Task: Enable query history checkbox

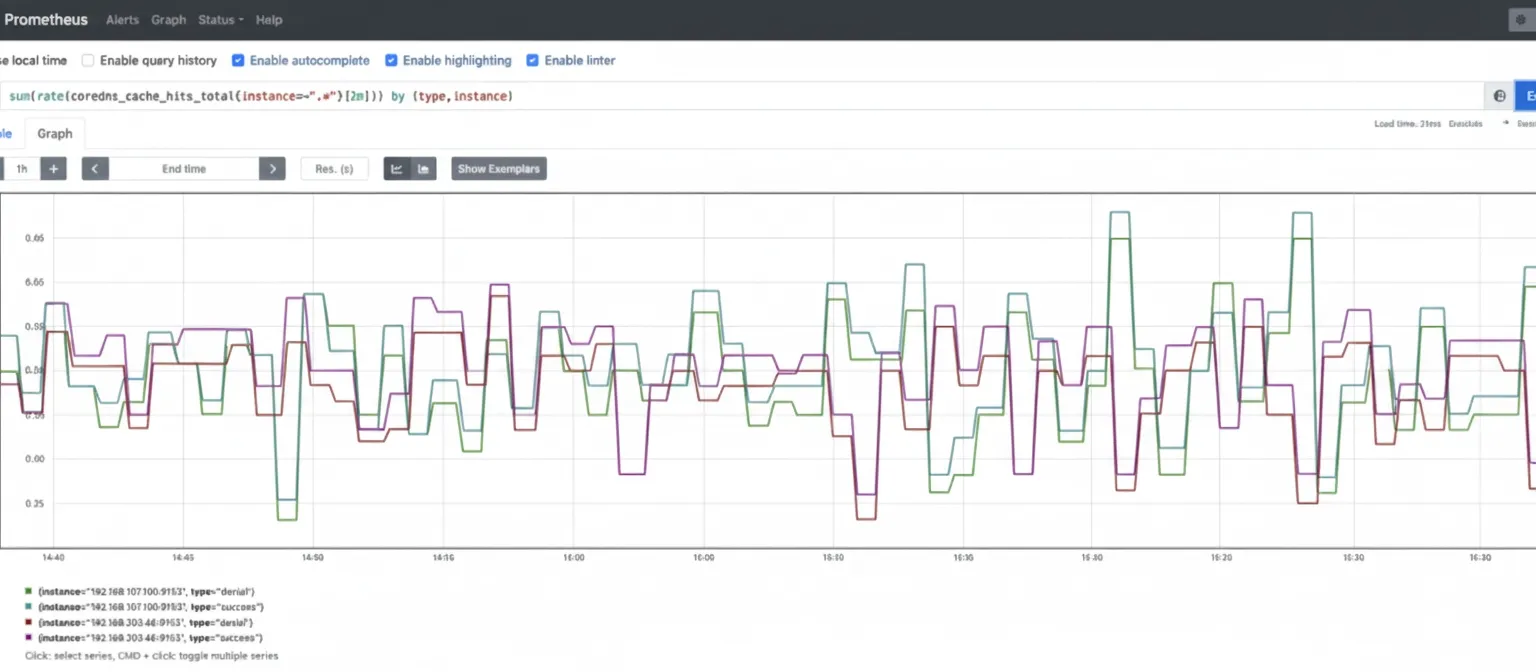Action: pyautogui.click(x=88, y=61)
